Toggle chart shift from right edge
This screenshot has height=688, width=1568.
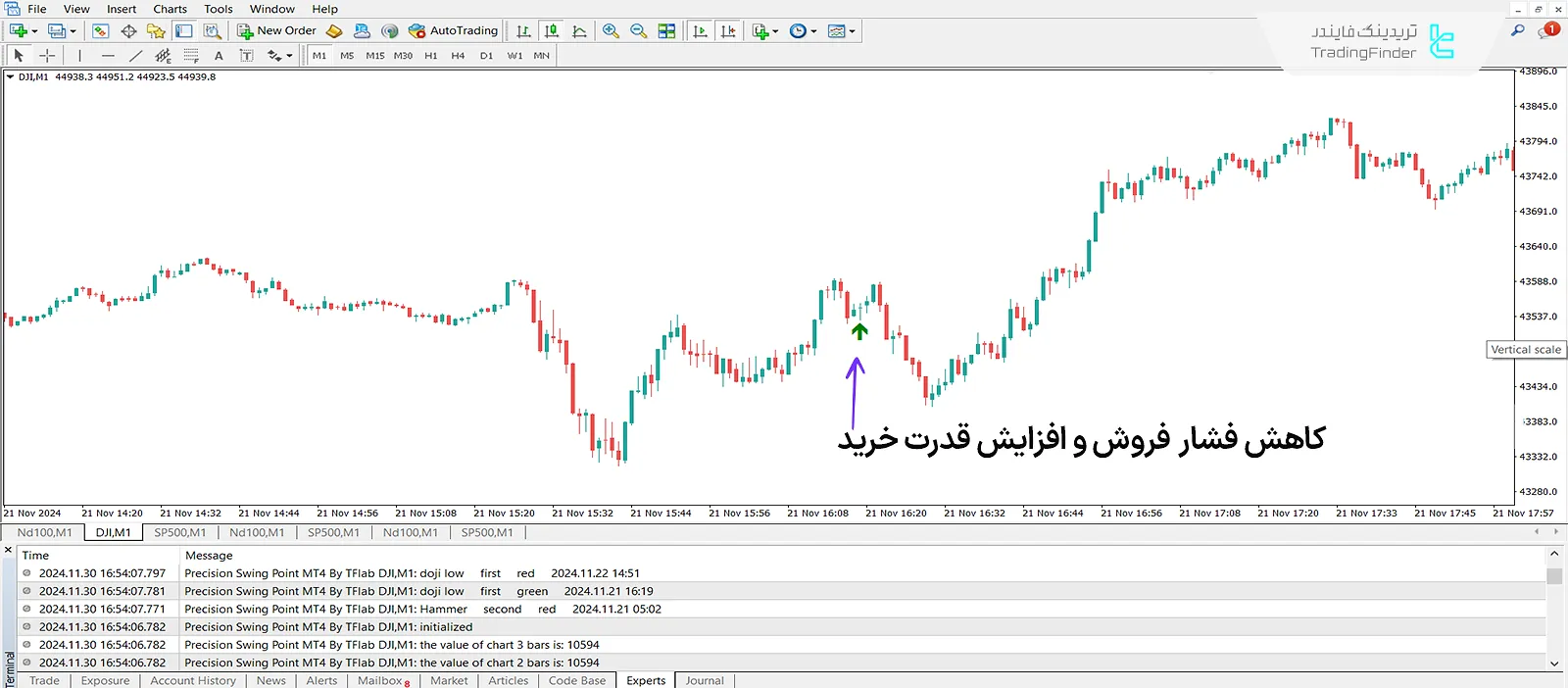tap(727, 31)
